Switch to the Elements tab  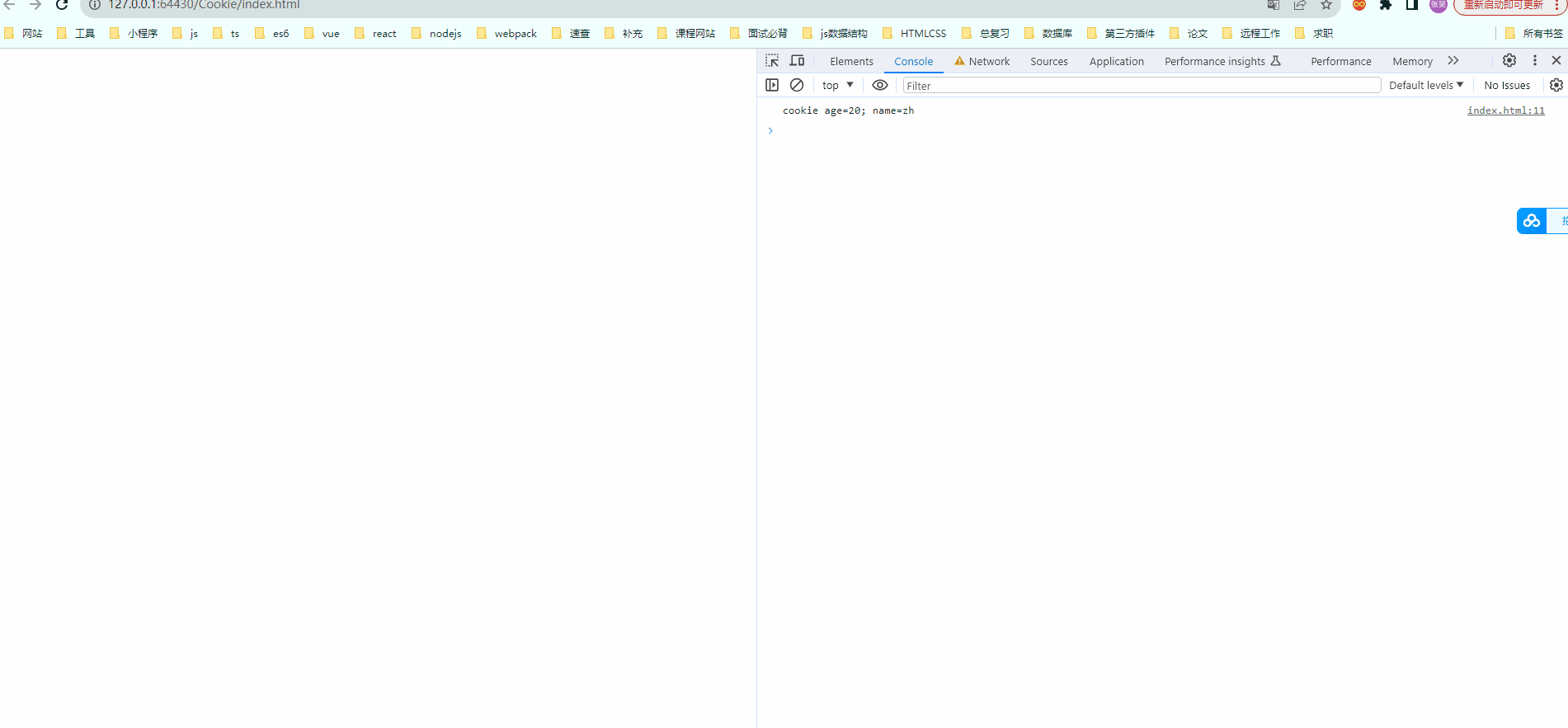point(851,61)
